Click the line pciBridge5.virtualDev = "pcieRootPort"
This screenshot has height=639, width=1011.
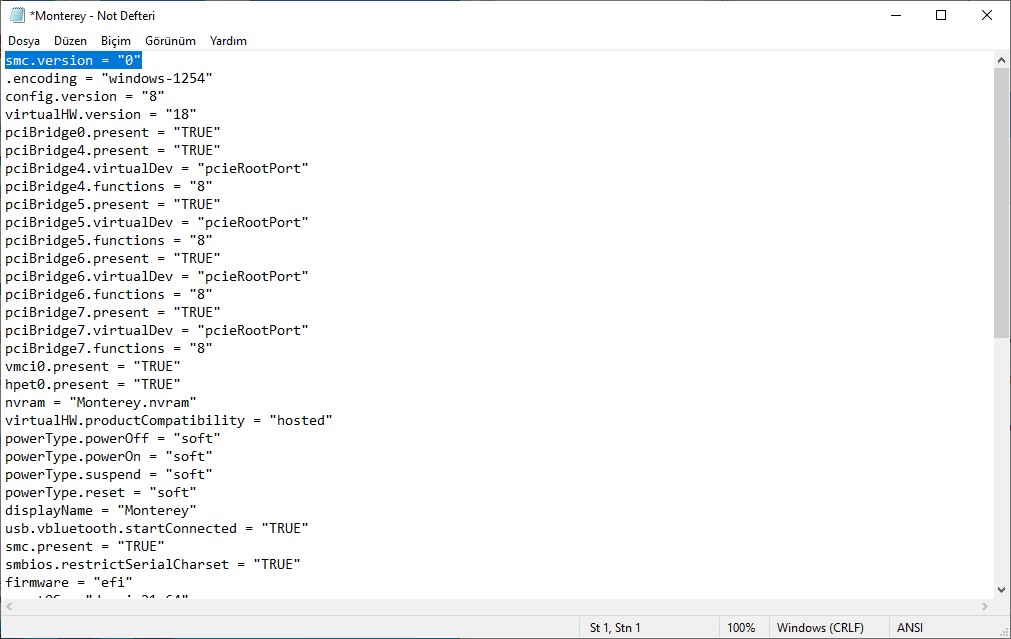[157, 223]
